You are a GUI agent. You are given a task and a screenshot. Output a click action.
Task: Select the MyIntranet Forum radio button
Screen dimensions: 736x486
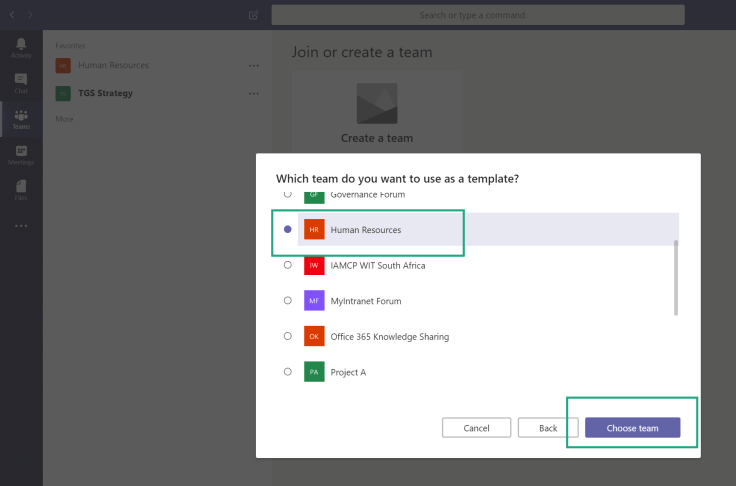[288, 300]
